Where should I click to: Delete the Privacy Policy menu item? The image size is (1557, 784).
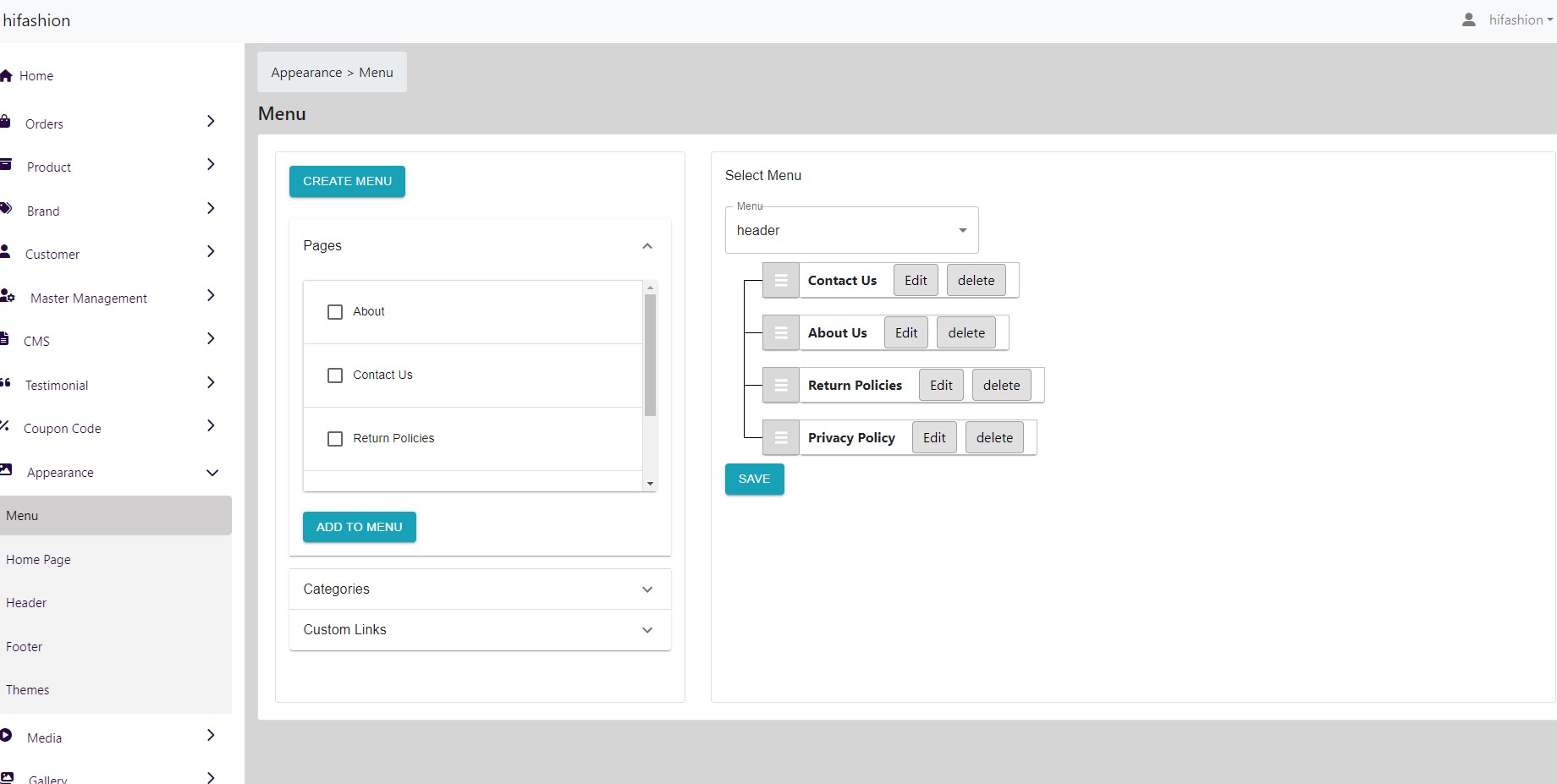(994, 438)
